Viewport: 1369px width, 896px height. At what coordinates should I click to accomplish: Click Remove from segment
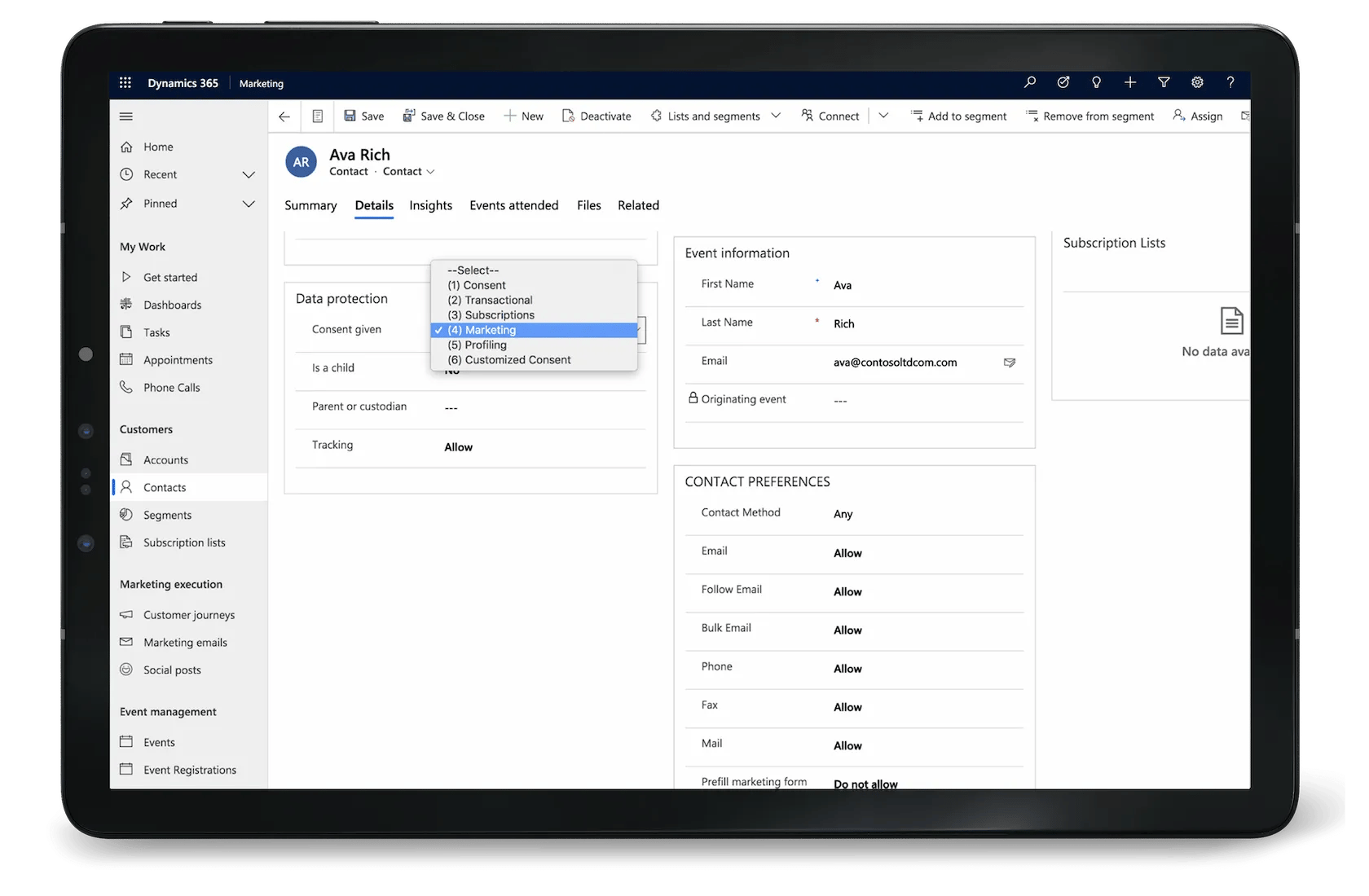pos(1089,116)
